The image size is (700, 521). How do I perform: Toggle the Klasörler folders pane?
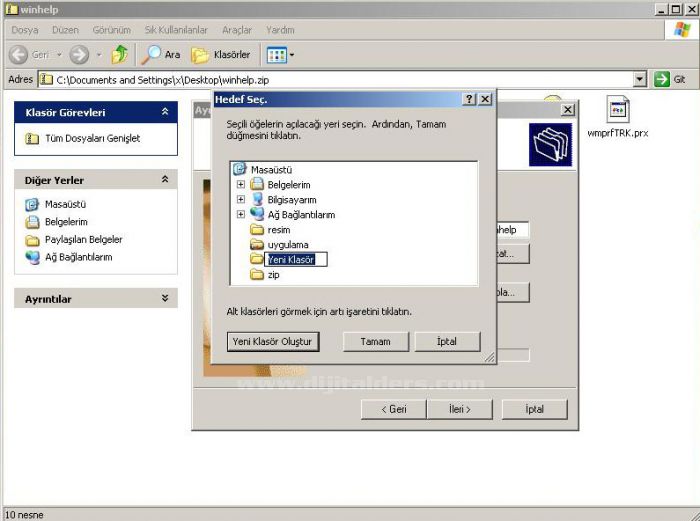point(222,54)
